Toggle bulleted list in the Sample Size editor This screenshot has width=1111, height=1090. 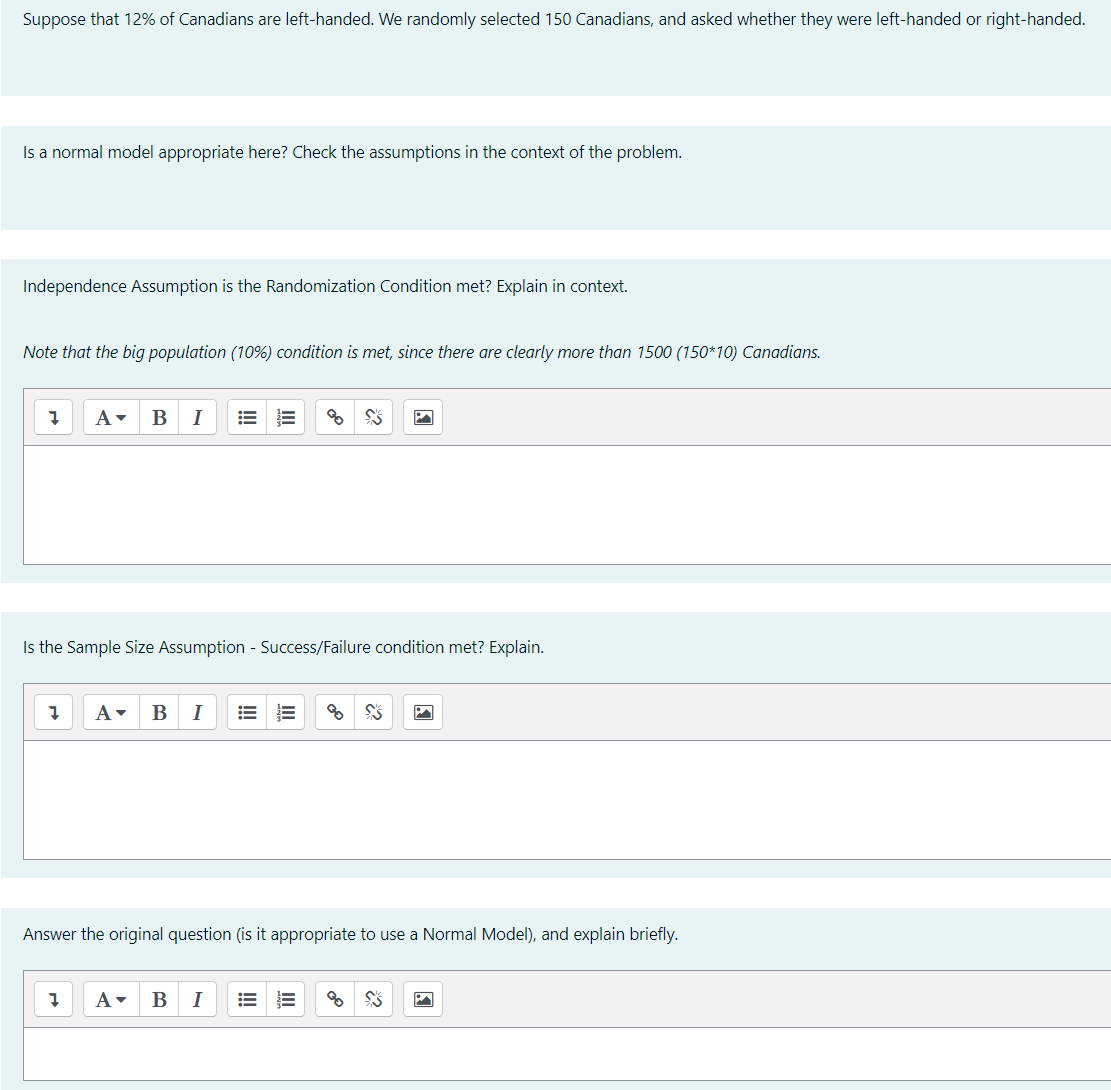[247, 712]
